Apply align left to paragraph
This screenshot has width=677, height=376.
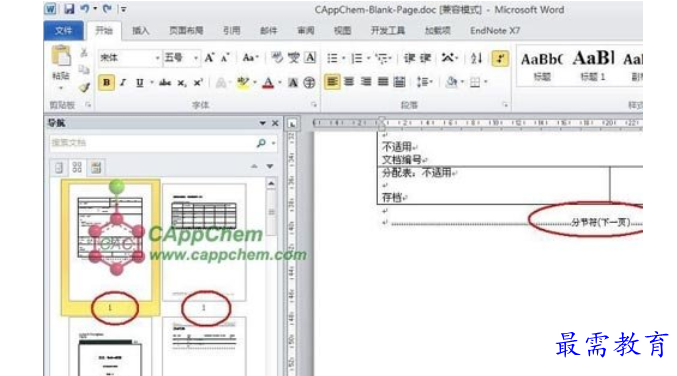pyautogui.click(x=332, y=82)
